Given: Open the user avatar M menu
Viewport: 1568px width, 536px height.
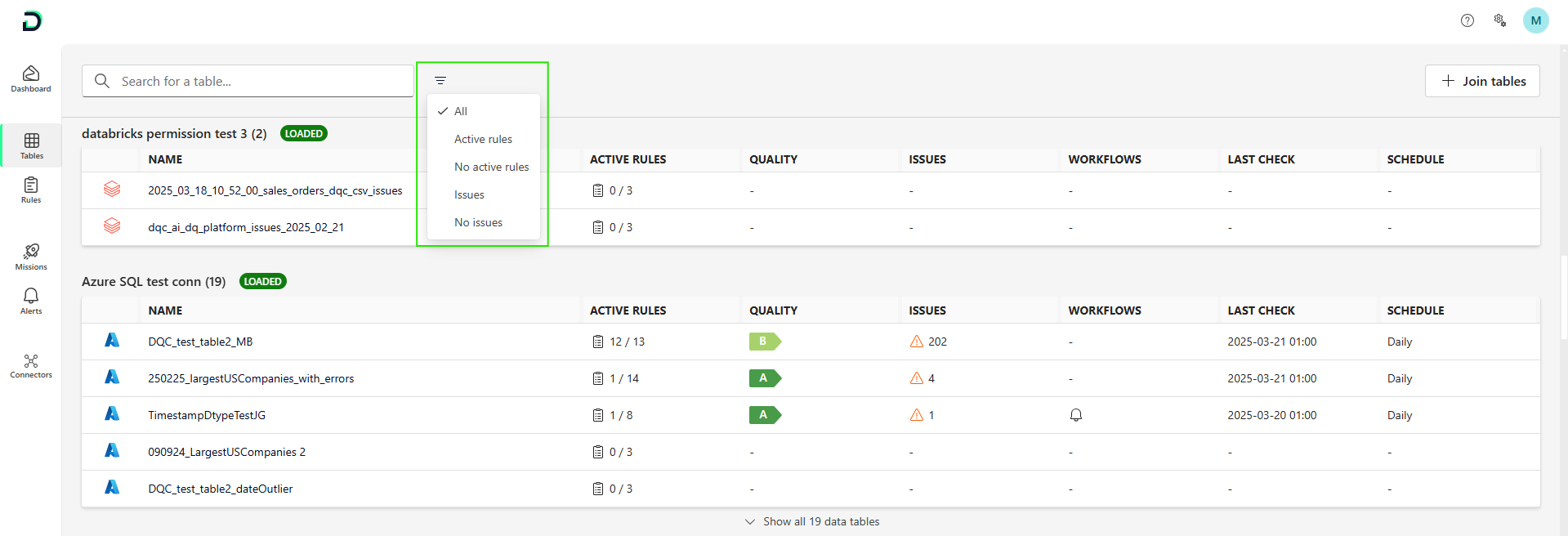Looking at the screenshot, I should (x=1535, y=20).
